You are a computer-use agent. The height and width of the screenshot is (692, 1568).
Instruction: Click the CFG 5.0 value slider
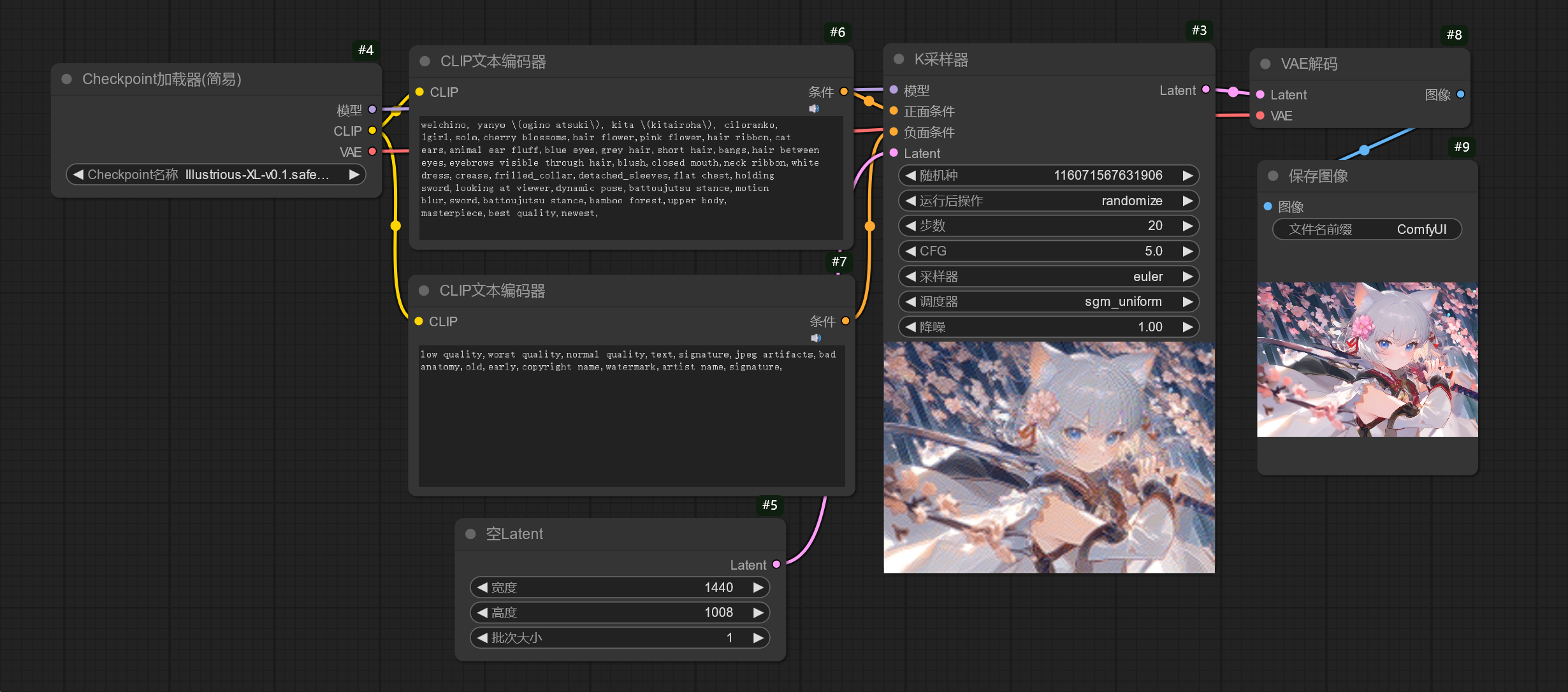click(1049, 251)
